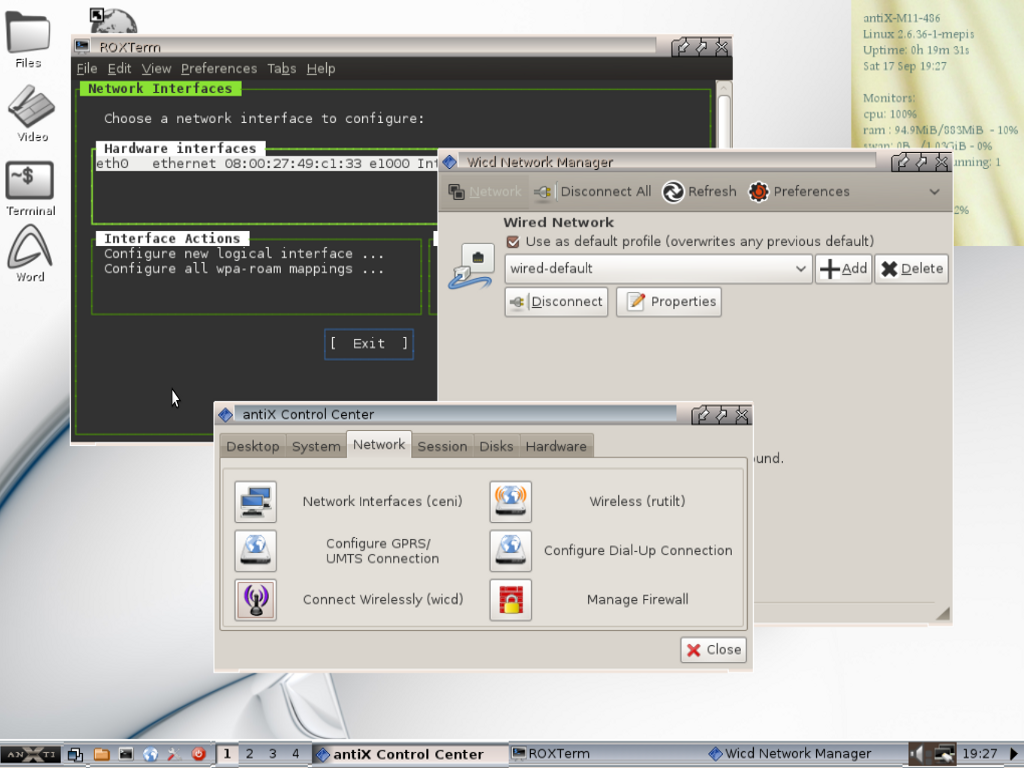Click the Disconnect button for wired network

[x=556, y=302]
